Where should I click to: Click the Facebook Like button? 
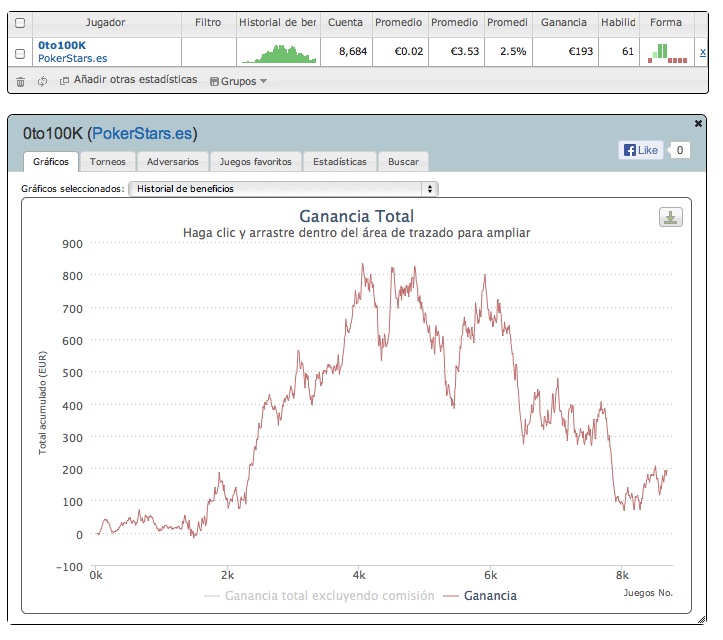tap(641, 150)
